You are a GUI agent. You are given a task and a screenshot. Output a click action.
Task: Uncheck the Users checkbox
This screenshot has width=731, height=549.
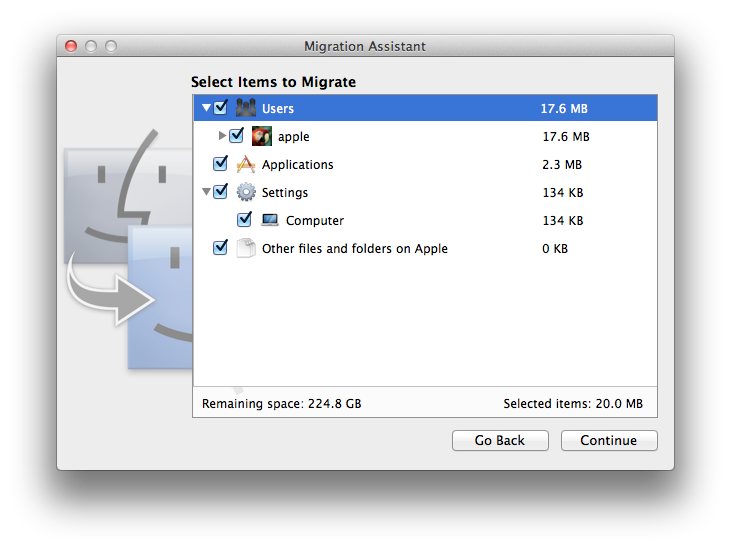(x=221, y=108)
